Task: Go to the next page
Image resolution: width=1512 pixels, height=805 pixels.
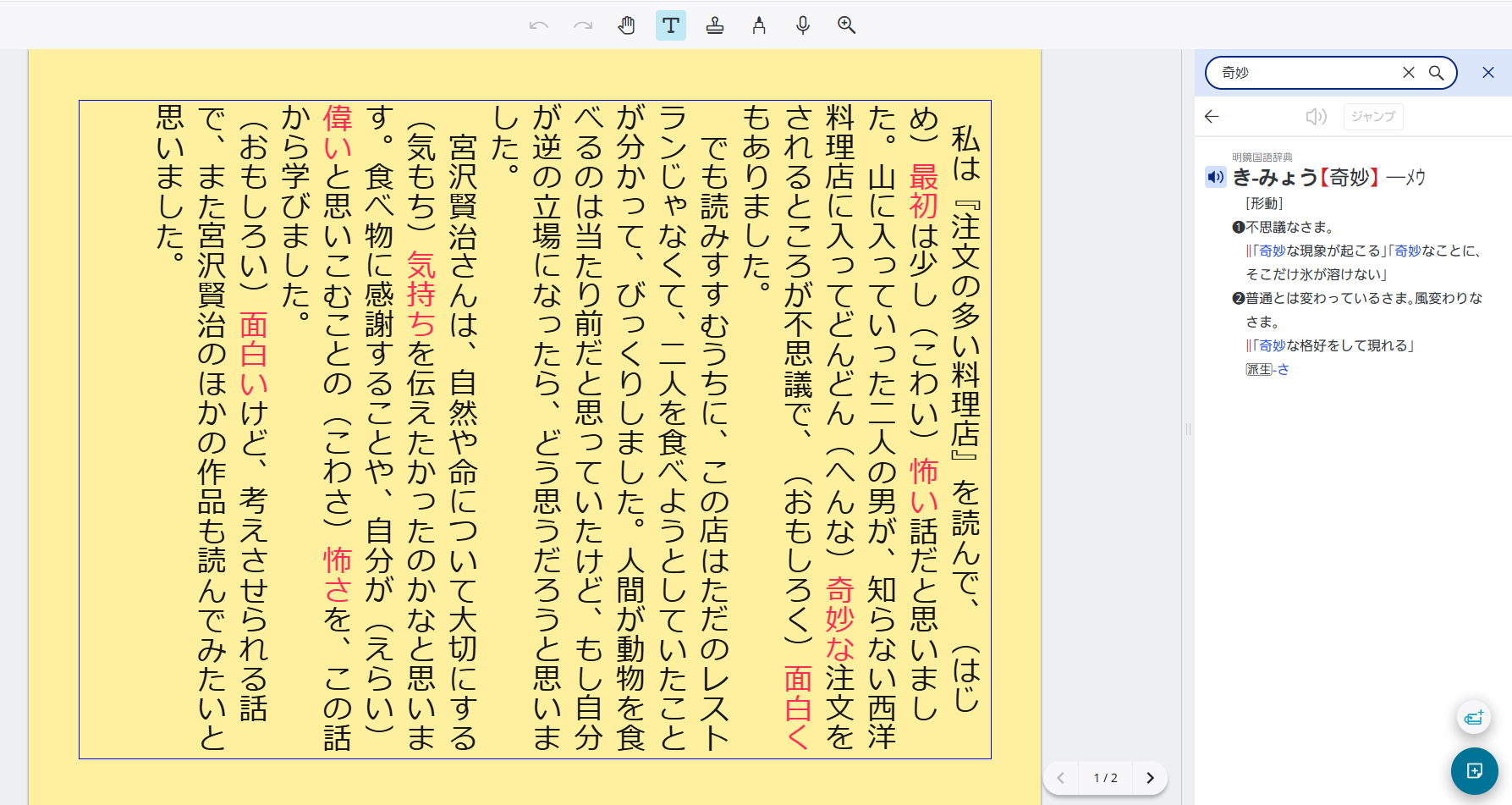Action: click(x=1150, y=778)
